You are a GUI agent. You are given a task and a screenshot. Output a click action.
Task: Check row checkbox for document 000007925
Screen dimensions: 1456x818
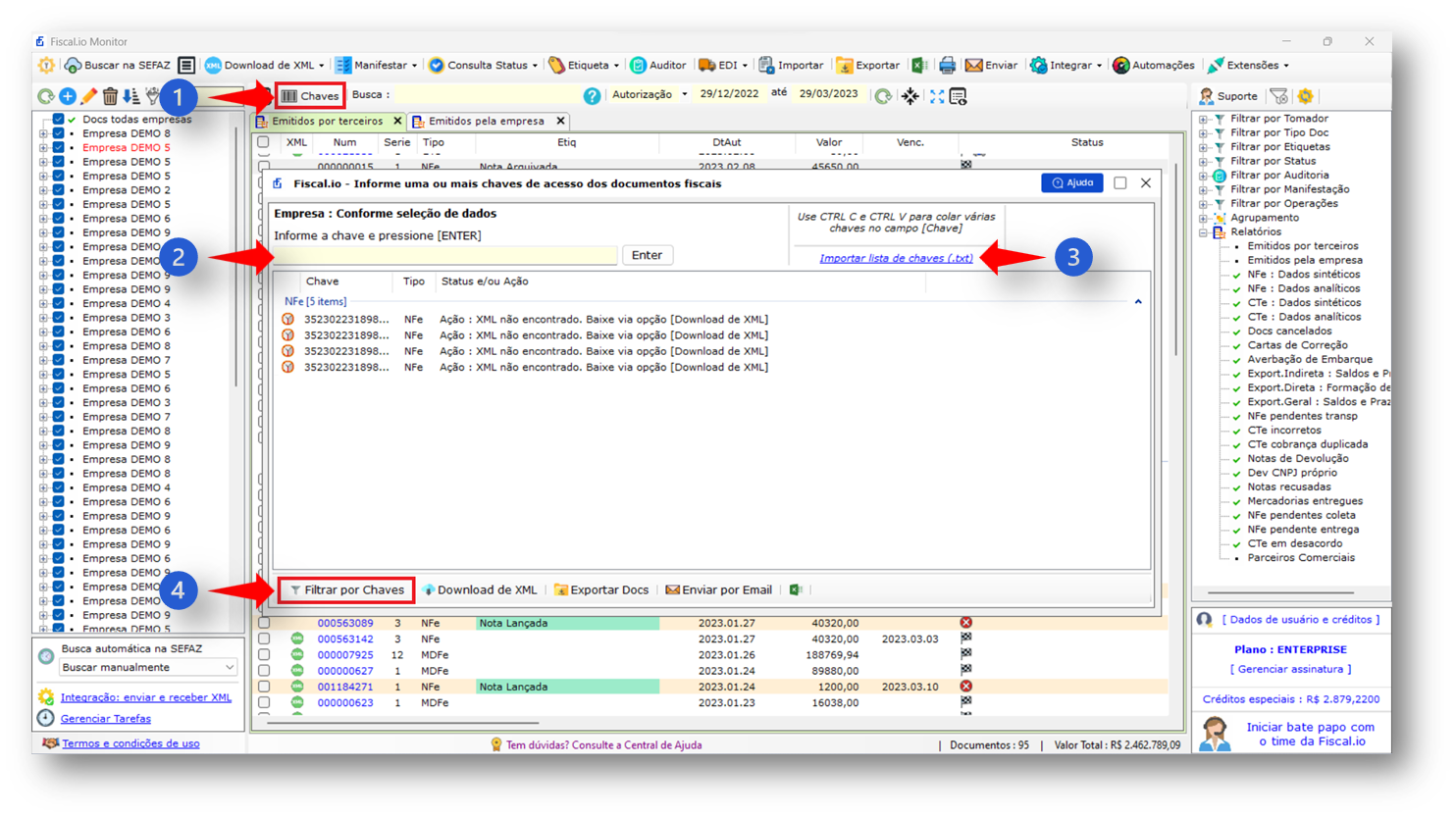(x=264, y=655)
